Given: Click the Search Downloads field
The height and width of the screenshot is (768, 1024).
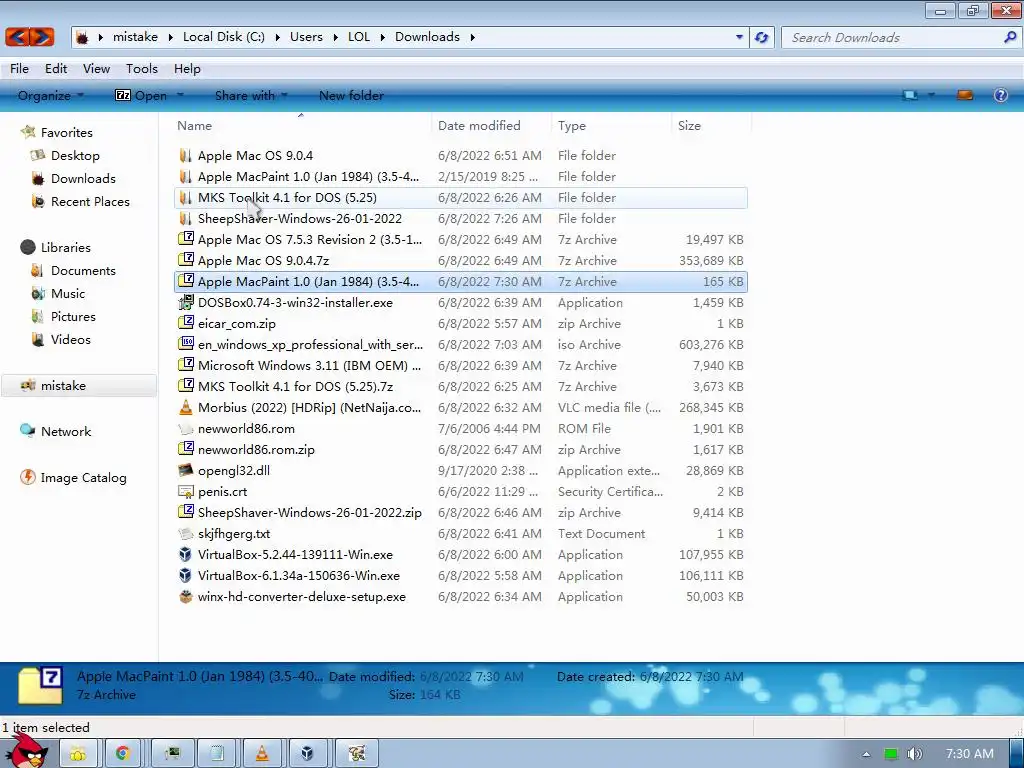Looking at the screenshot, I should click(901, 37).
